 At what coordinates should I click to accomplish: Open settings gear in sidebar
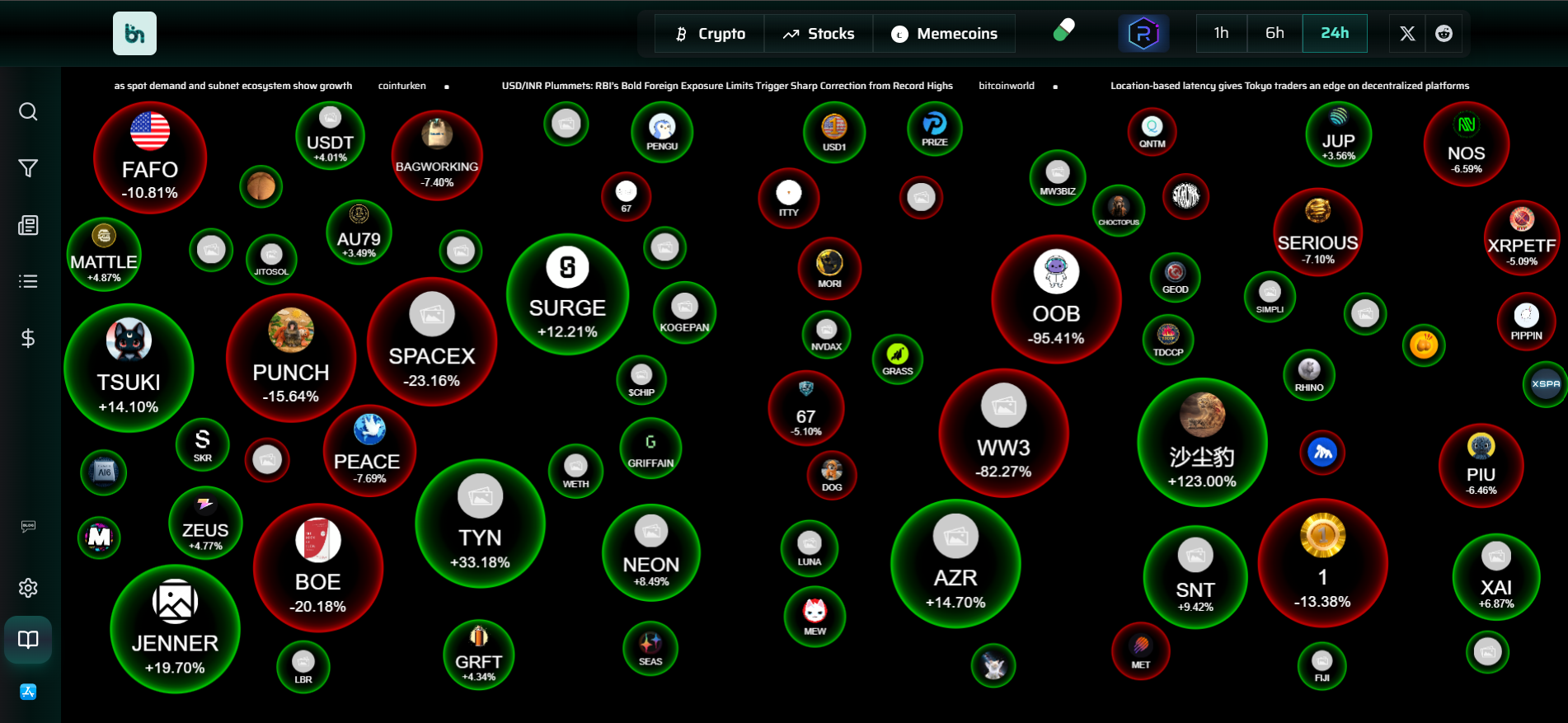pos(28,588)
